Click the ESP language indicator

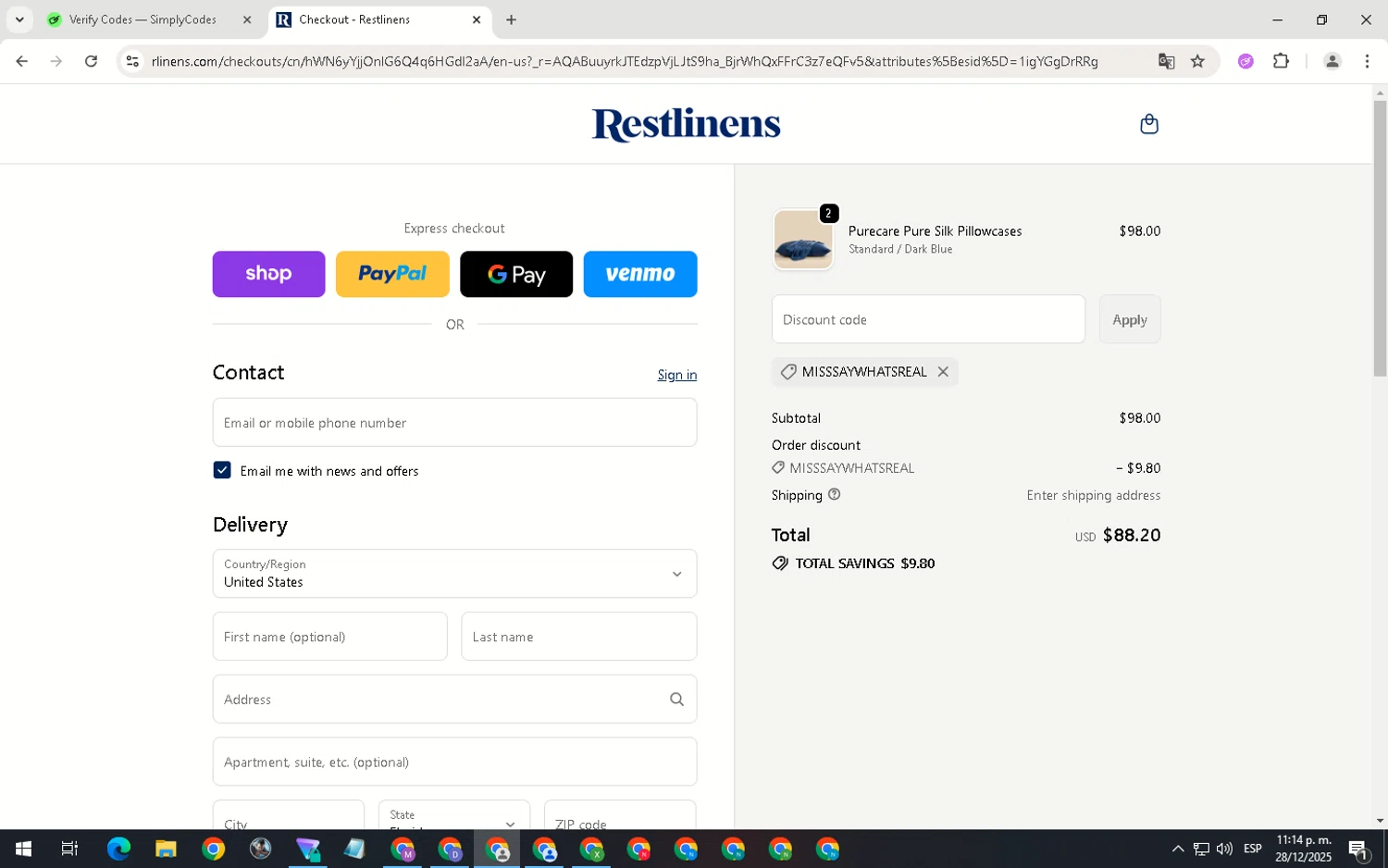click(x=1253, y=849)
